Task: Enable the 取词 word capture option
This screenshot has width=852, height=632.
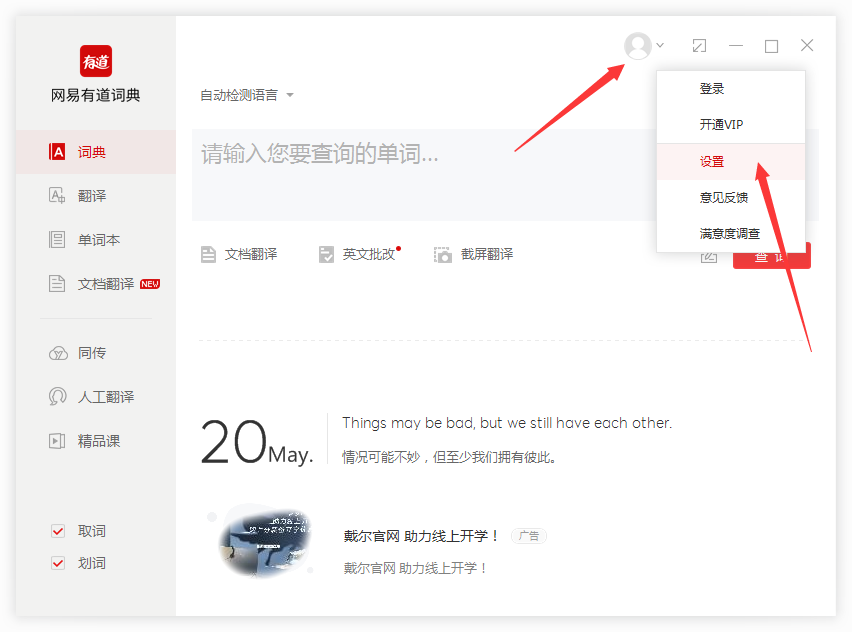Action: coord(57,530)
